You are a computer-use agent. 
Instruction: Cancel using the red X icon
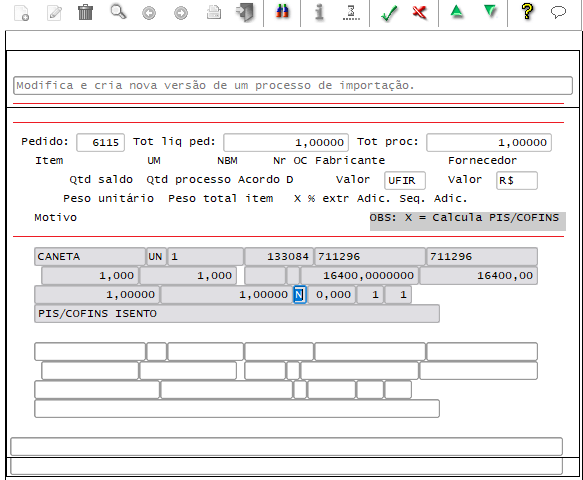[420, 12]
